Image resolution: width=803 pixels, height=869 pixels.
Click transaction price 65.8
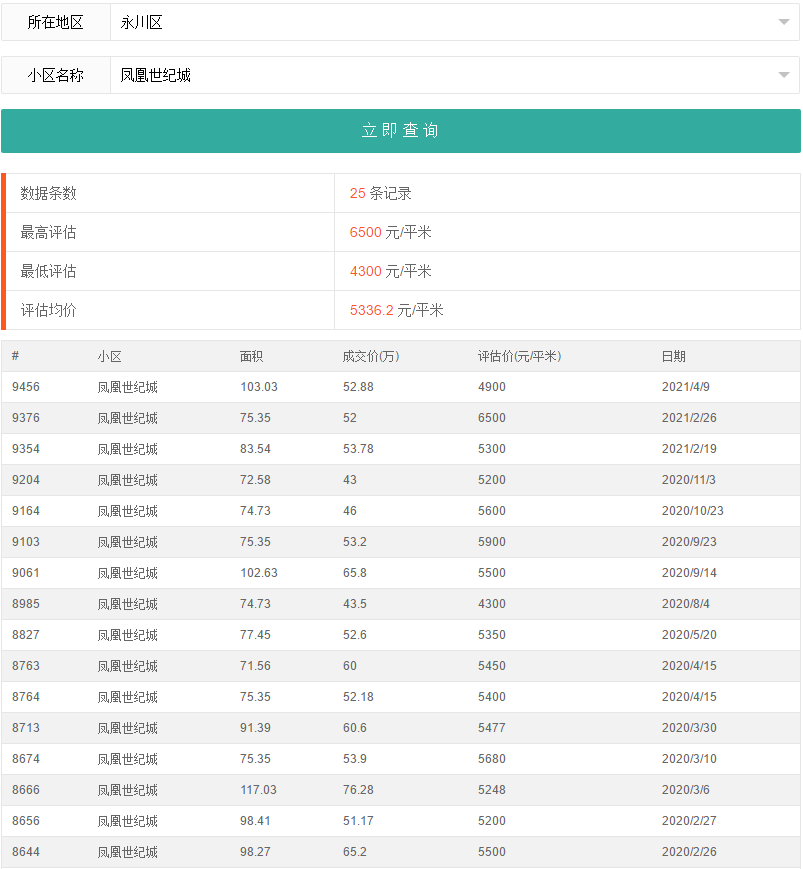coord(355,573)
